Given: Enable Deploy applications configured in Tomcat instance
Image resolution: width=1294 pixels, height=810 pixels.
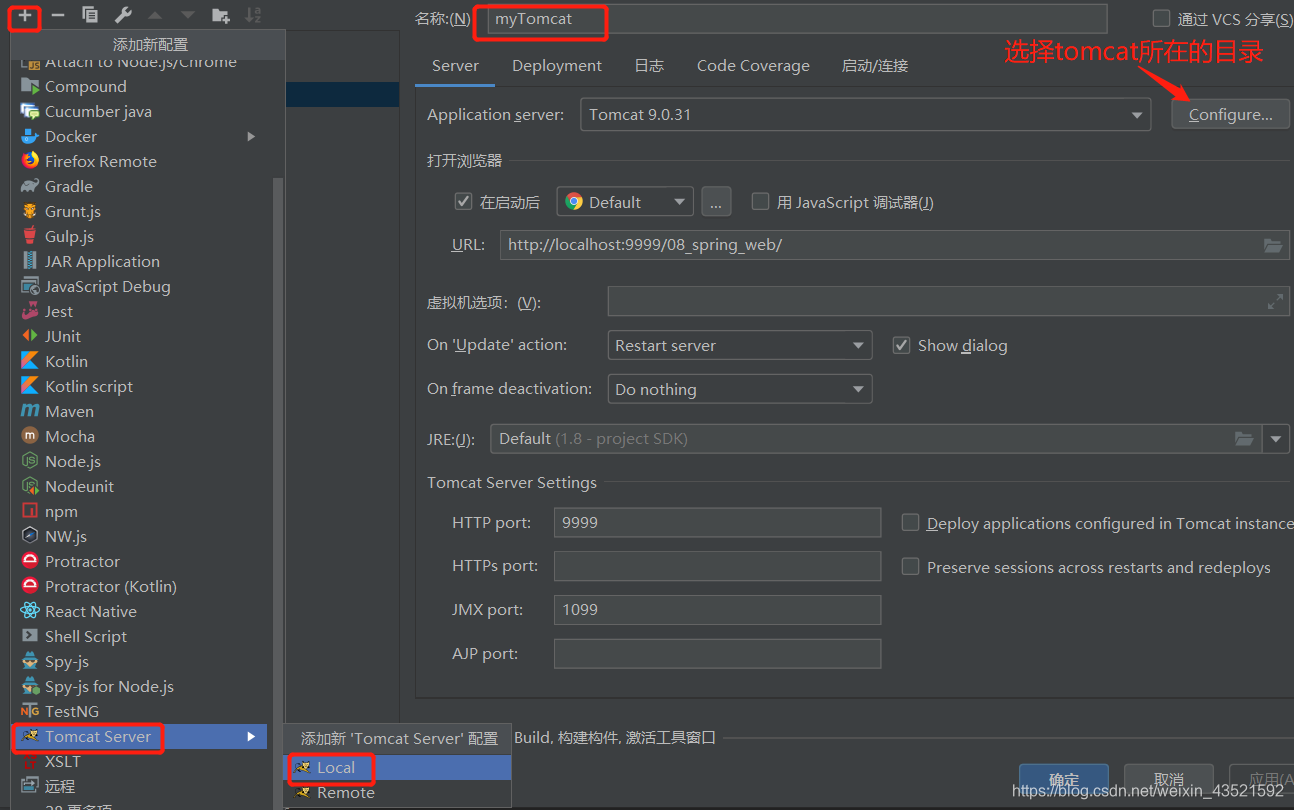Looking at the screenshot, I should click(x=910, y=522).
